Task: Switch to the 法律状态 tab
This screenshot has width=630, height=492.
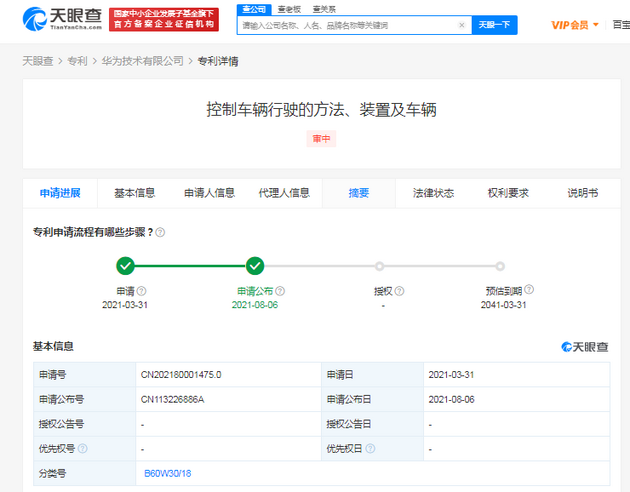Action: [x=434, y=193]
